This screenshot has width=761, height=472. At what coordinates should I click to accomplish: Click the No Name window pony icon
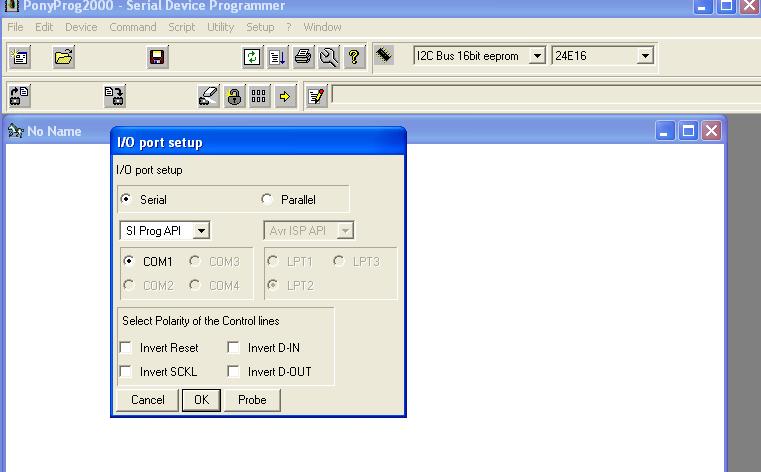click(x=16, y=131)
